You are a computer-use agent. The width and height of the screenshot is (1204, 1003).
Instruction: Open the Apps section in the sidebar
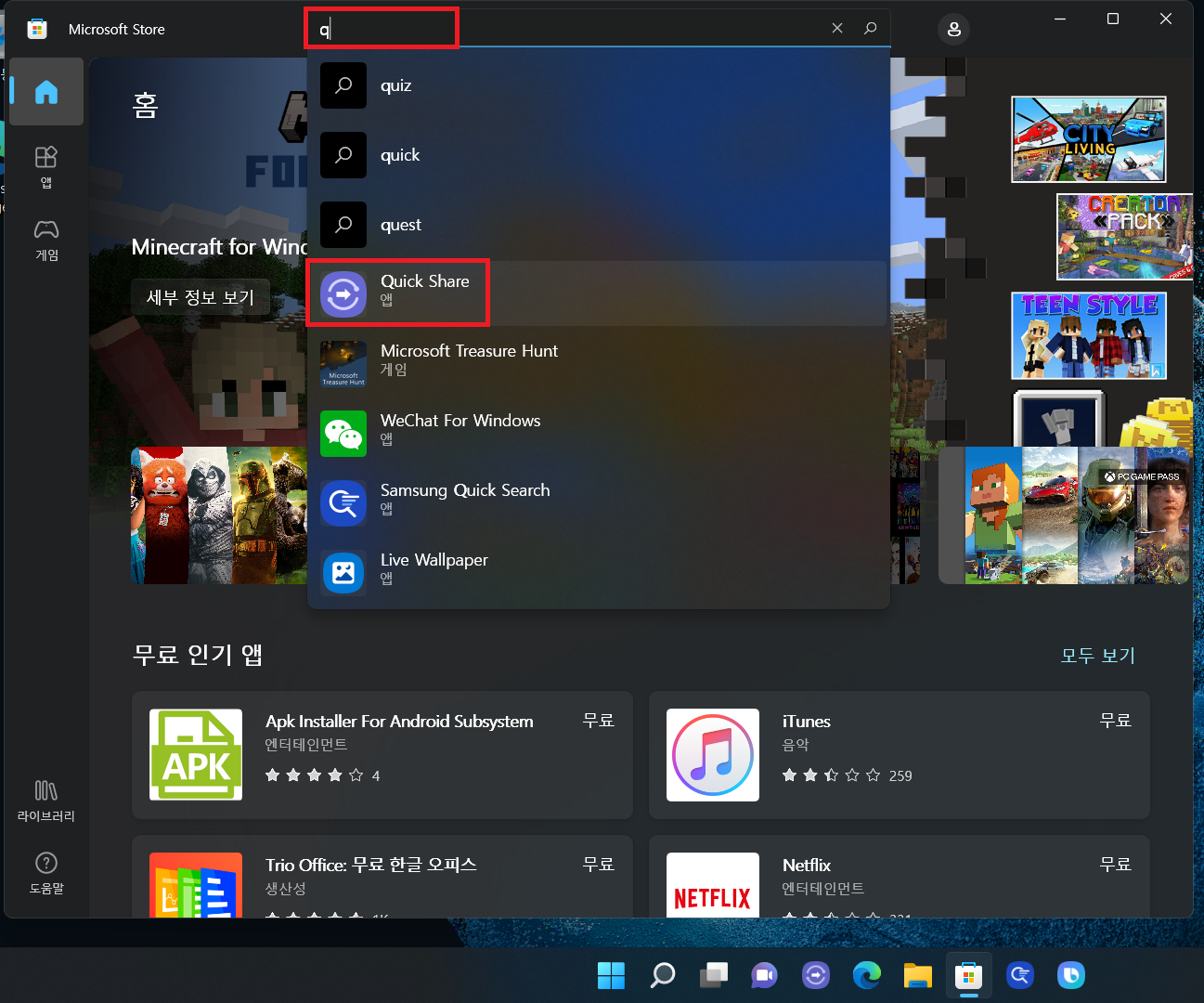pos(46,167)
